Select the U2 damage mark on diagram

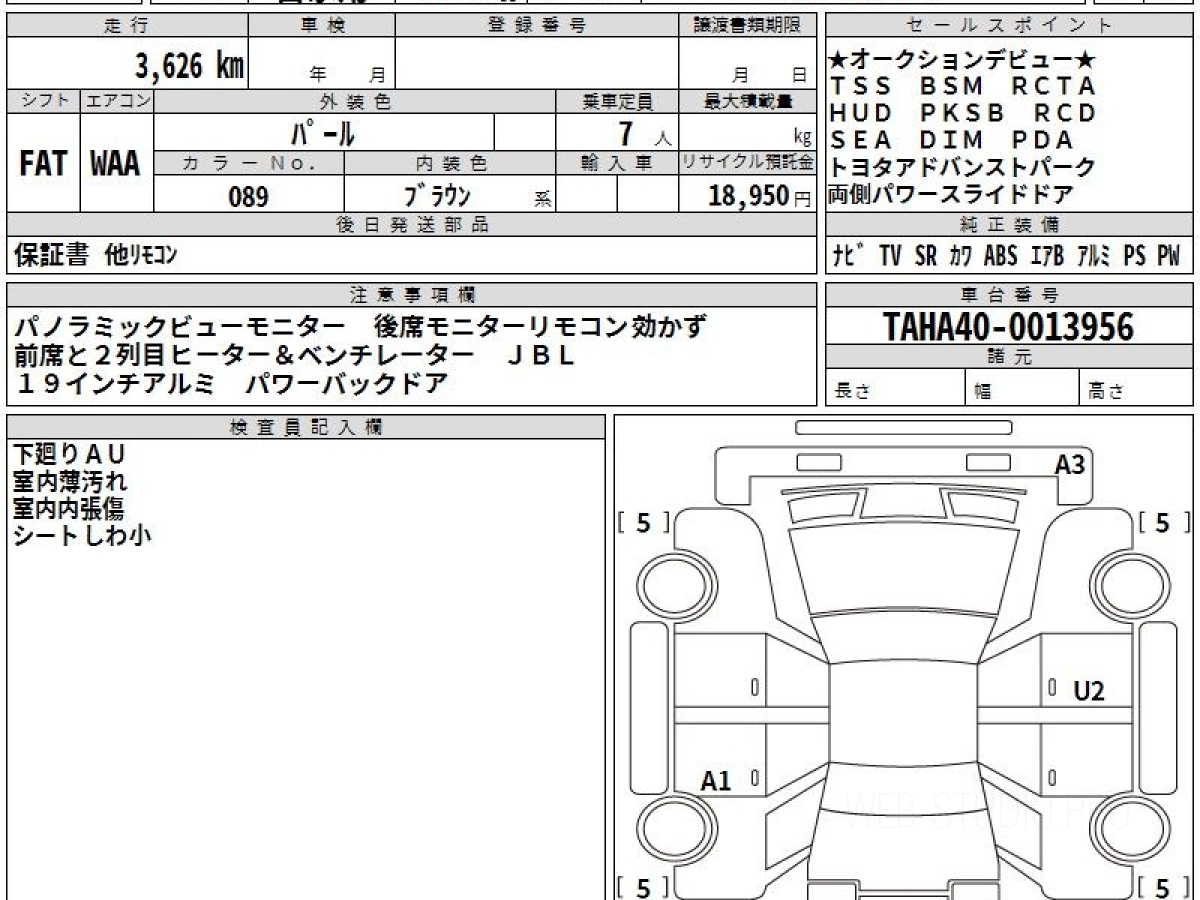(1089, 690)
